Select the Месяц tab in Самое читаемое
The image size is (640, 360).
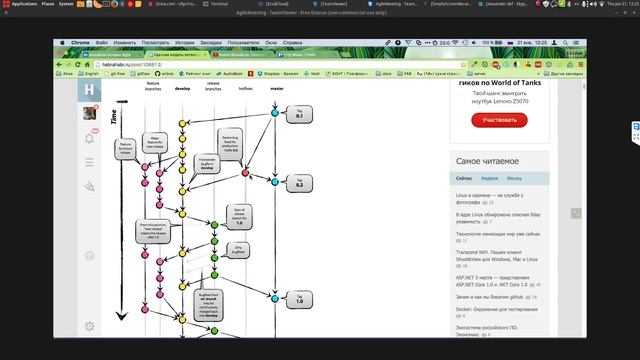click(x=514, y=178)
